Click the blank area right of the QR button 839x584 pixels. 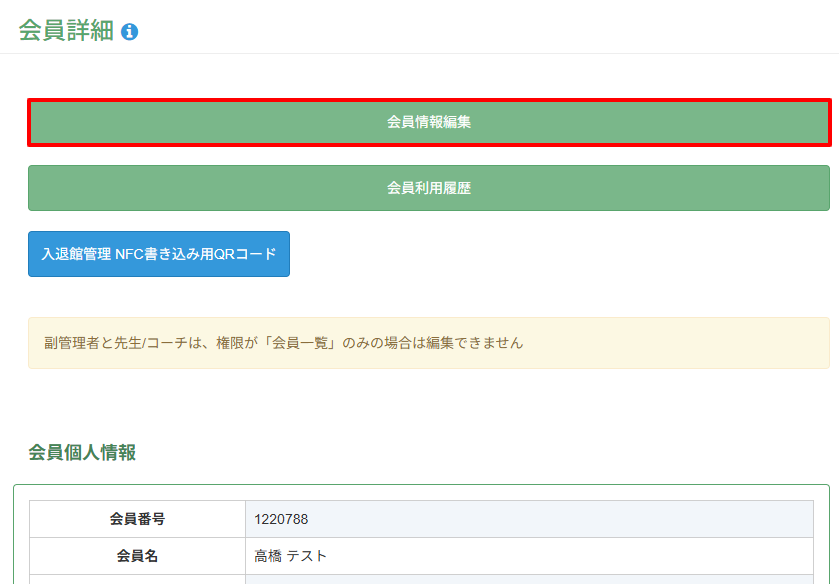[560, 255]
